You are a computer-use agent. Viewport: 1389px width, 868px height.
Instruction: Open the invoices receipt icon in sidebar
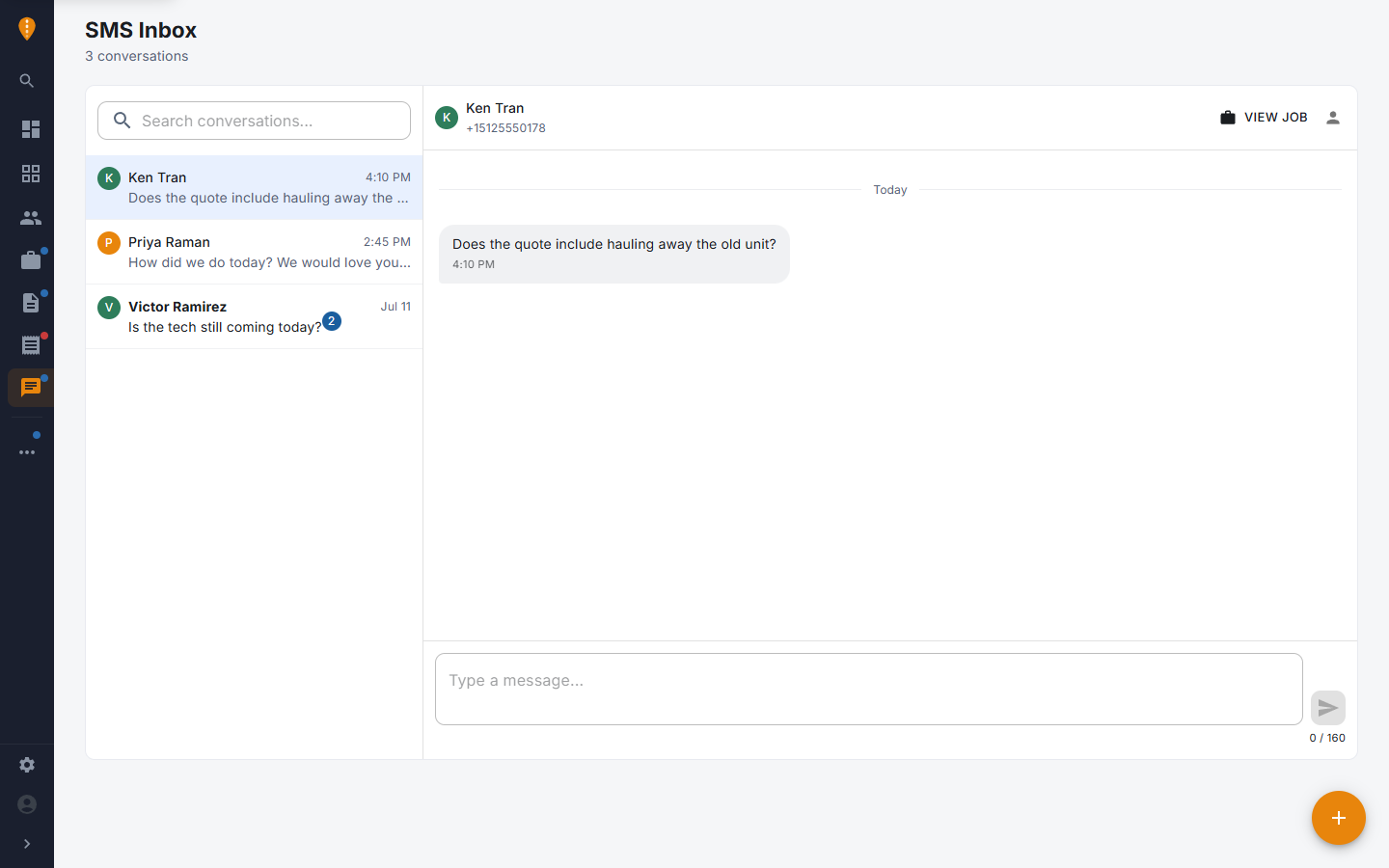pyautogui.click(x=31, y=345)
